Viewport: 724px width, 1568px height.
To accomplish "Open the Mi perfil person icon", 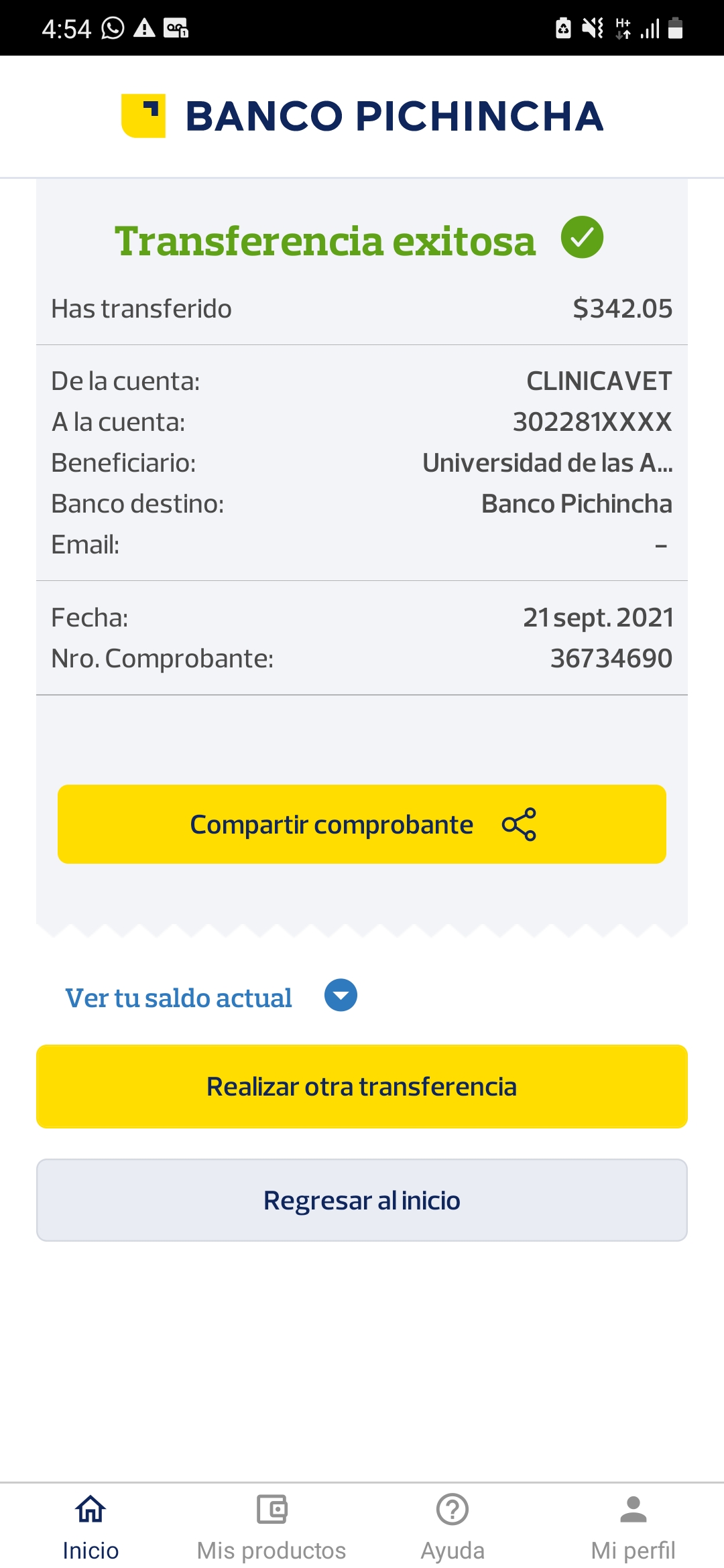I will [x=633, y=1509].
